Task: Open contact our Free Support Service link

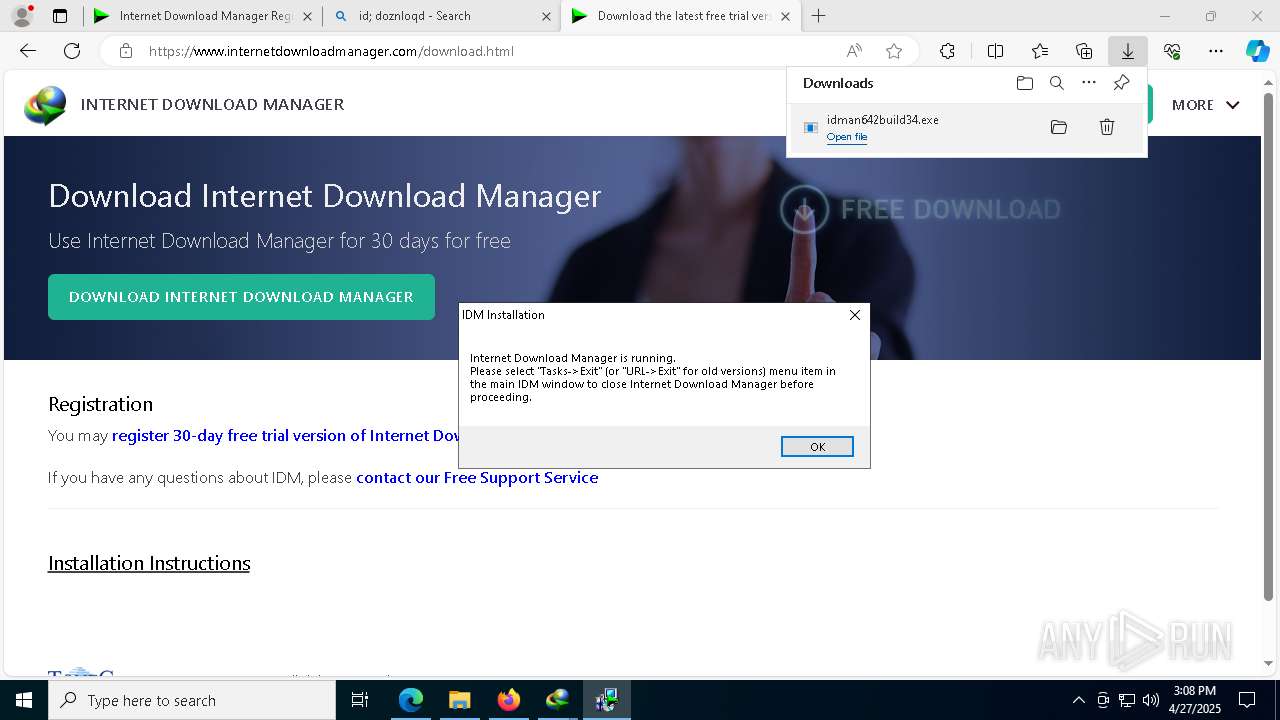Action: coord(477,477)
